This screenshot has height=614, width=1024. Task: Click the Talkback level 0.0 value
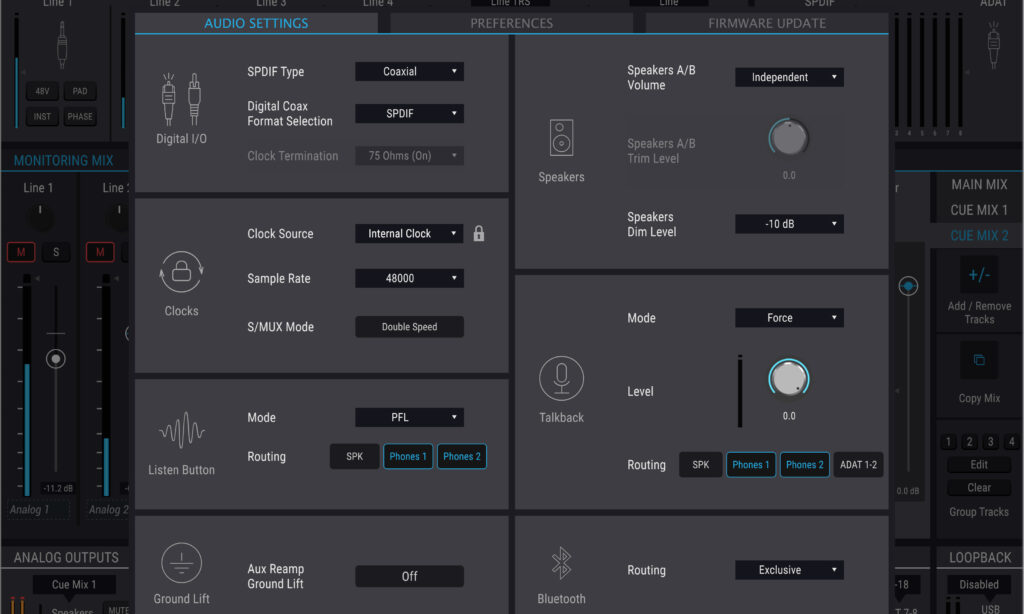[x=789, y=416]
